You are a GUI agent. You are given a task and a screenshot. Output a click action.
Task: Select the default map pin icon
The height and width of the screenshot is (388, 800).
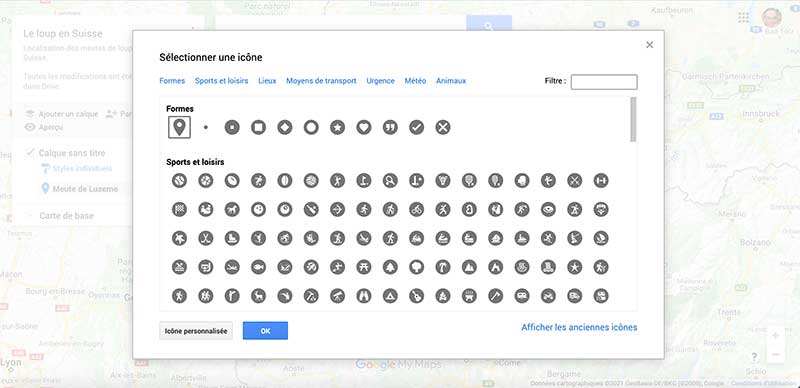179,127
